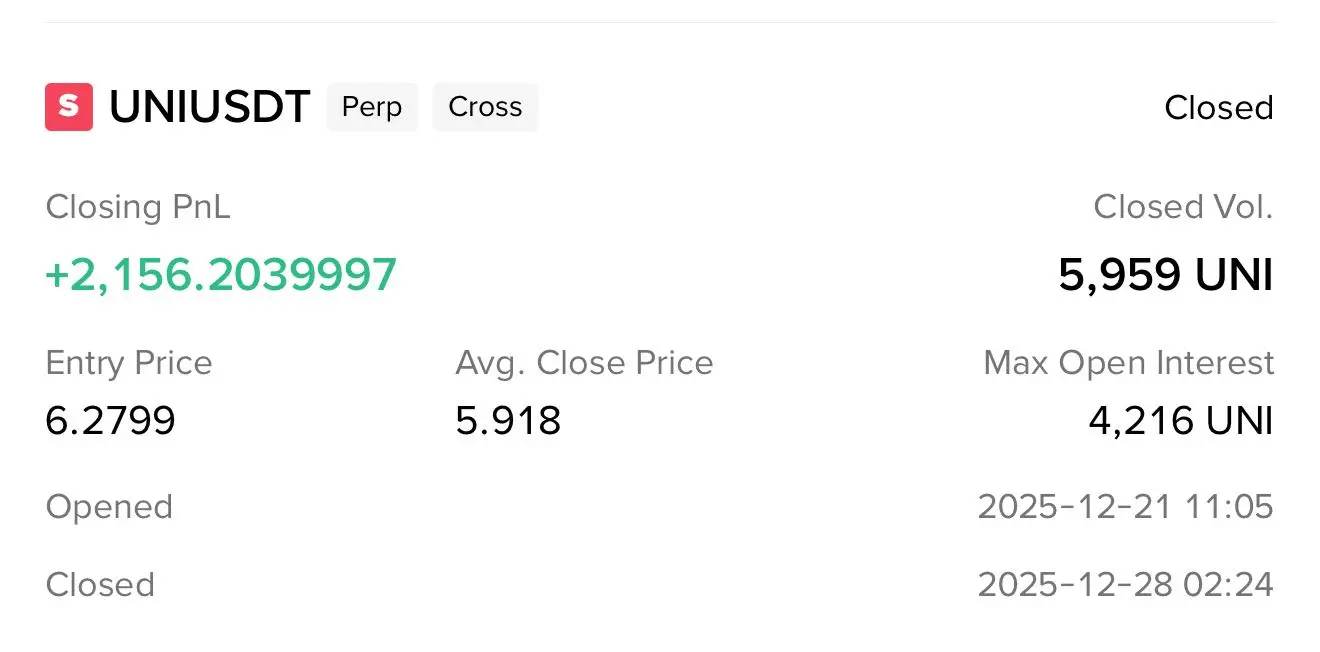The width and height of the screenshot is (1320, 652).
Task: Select the 5,959 UNI volume value
Action: (x=1166, y=275)
